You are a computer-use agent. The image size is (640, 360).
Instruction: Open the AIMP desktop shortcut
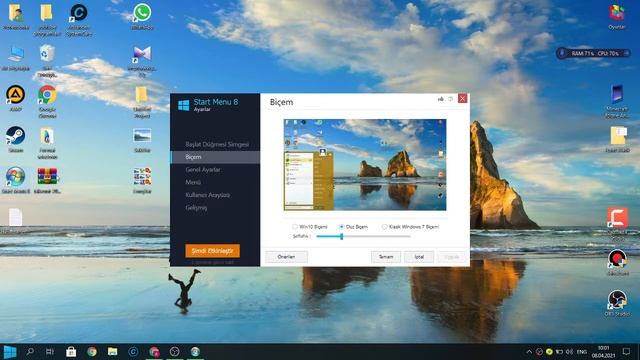tap(16, 98)
